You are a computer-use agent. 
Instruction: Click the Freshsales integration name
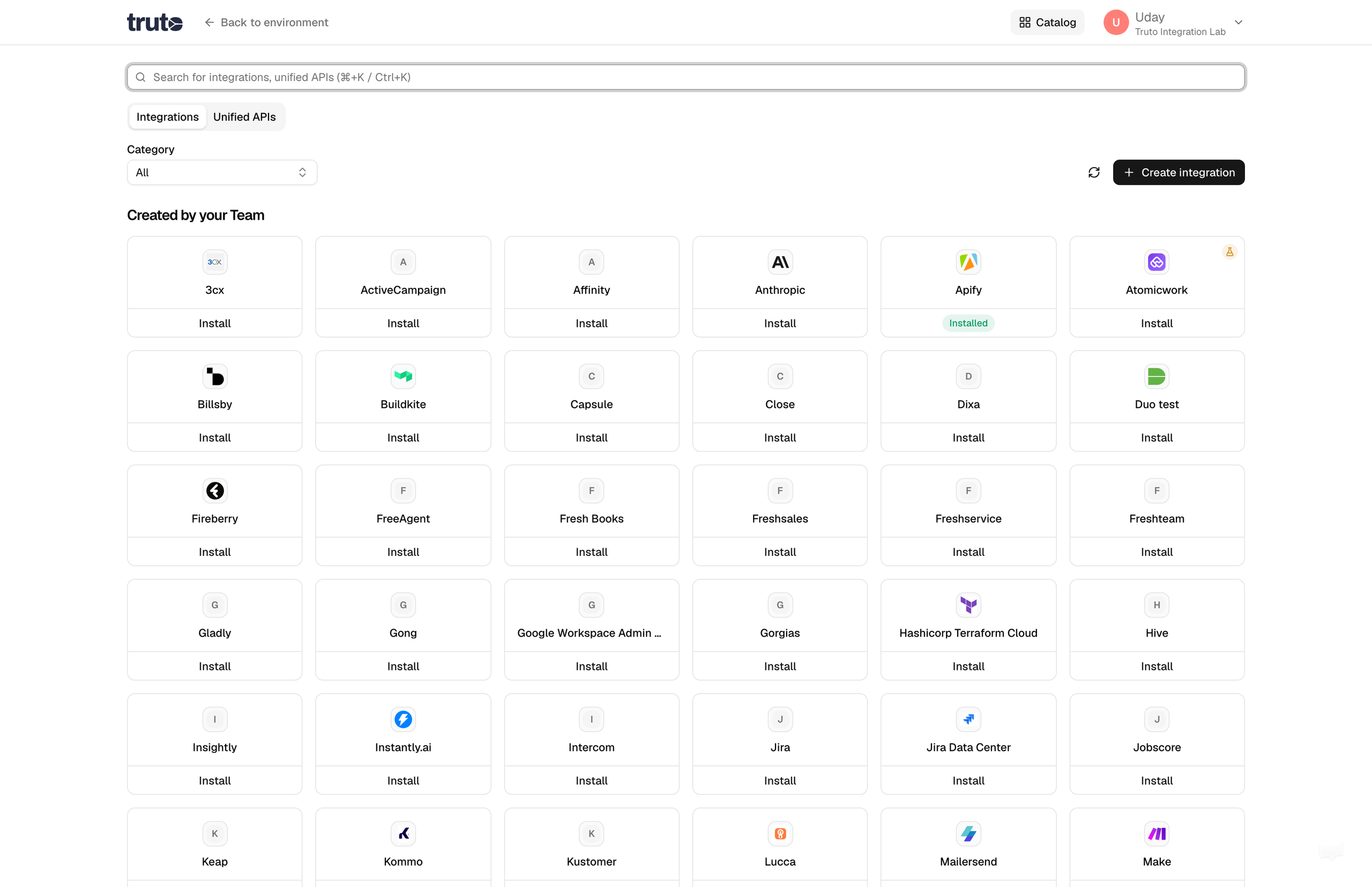click(x=780, y=518)
